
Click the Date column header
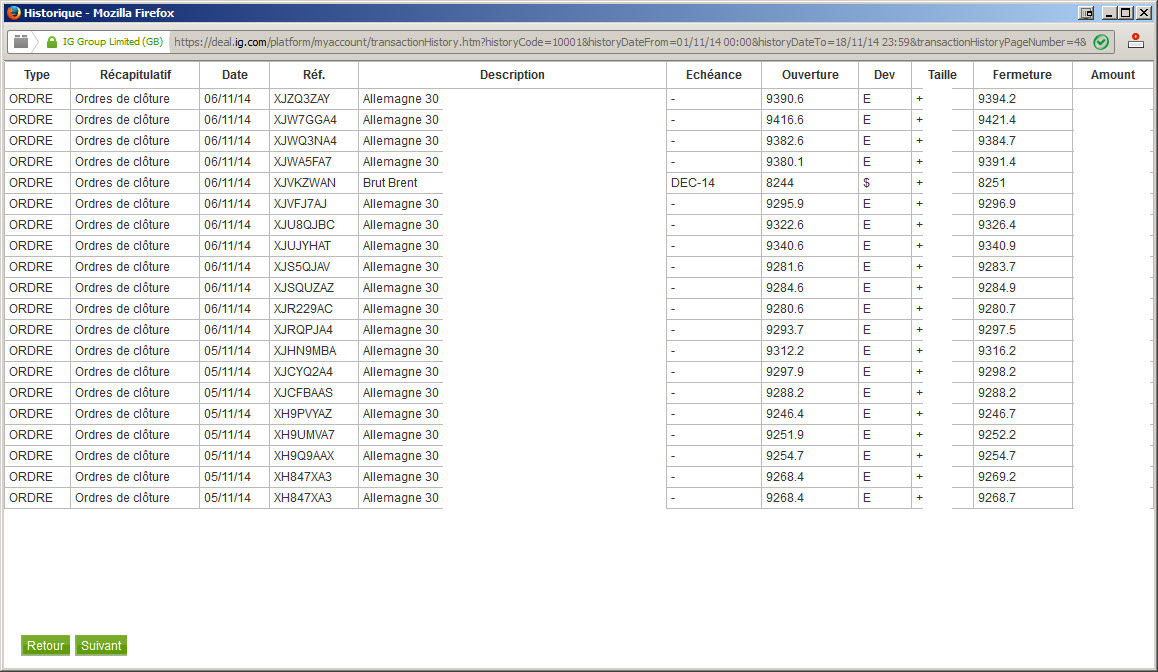pyautogui.click(x=235, y=75)
